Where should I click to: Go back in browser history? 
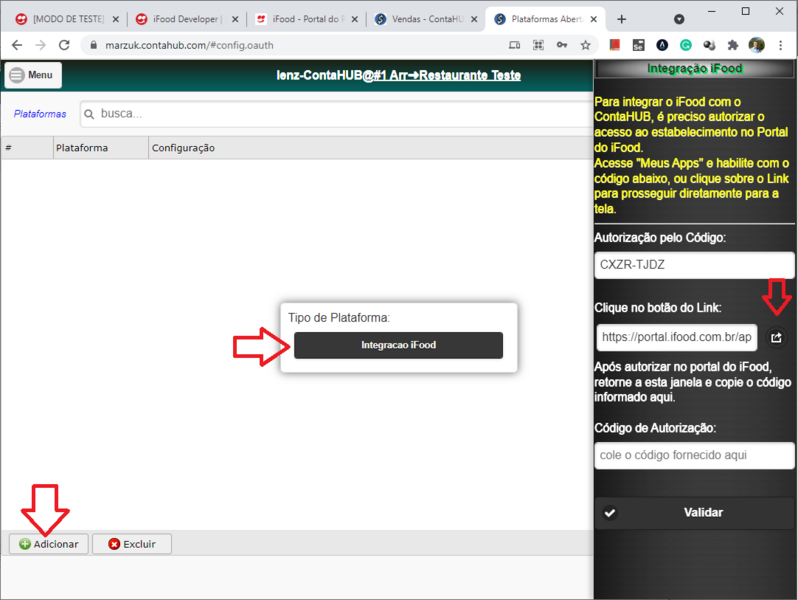click(17, 45)
